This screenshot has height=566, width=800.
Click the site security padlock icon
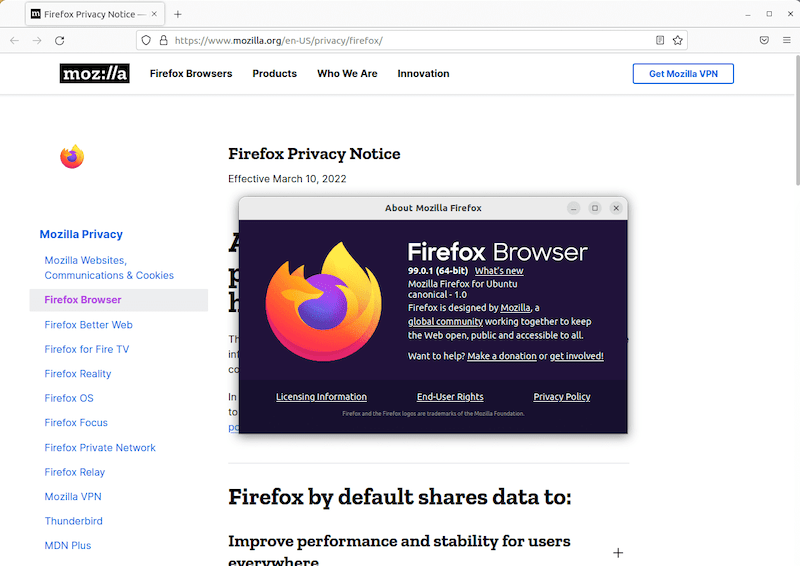tap(163, 40)
